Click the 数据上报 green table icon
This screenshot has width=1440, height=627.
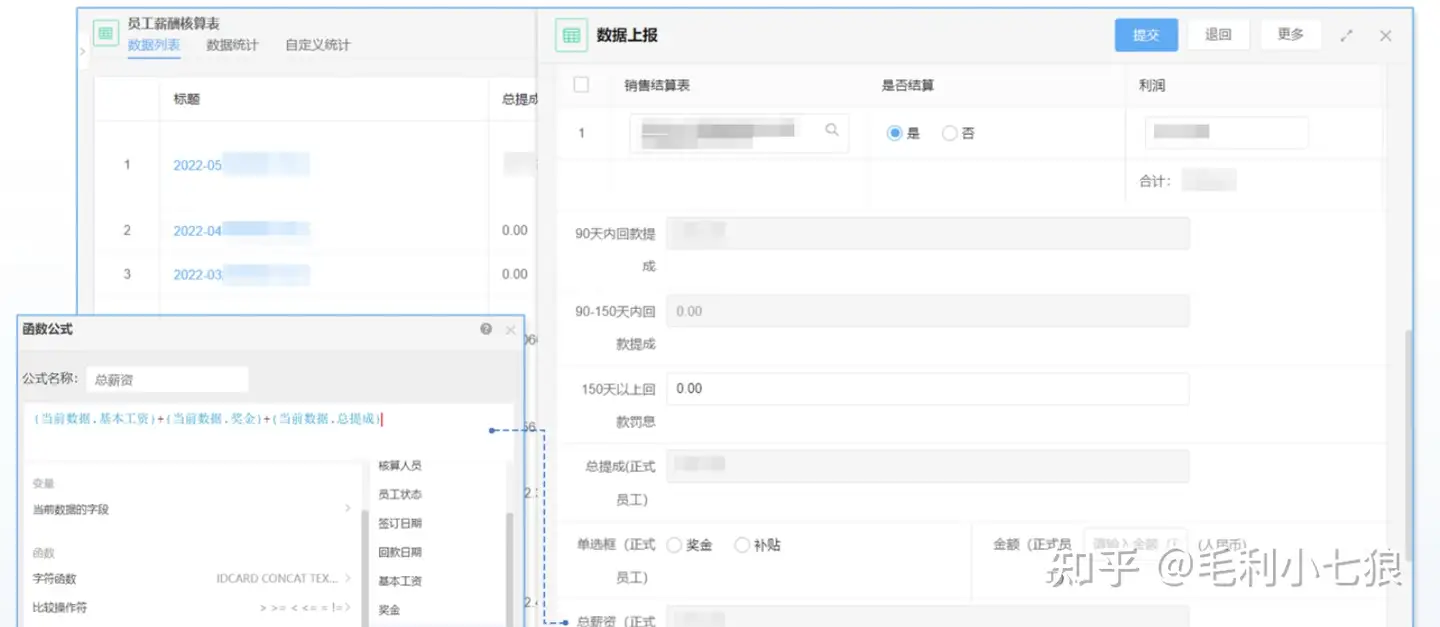point(571,35)
